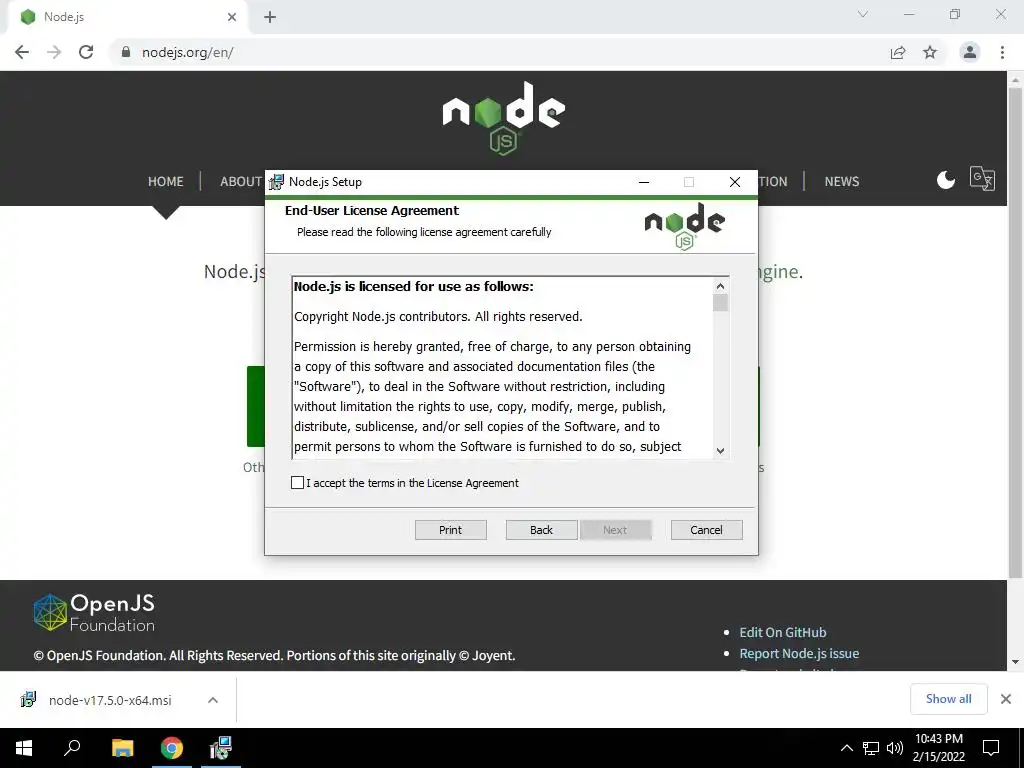
Task: Open Report Node.js issue link
Action: click(799, 653)
